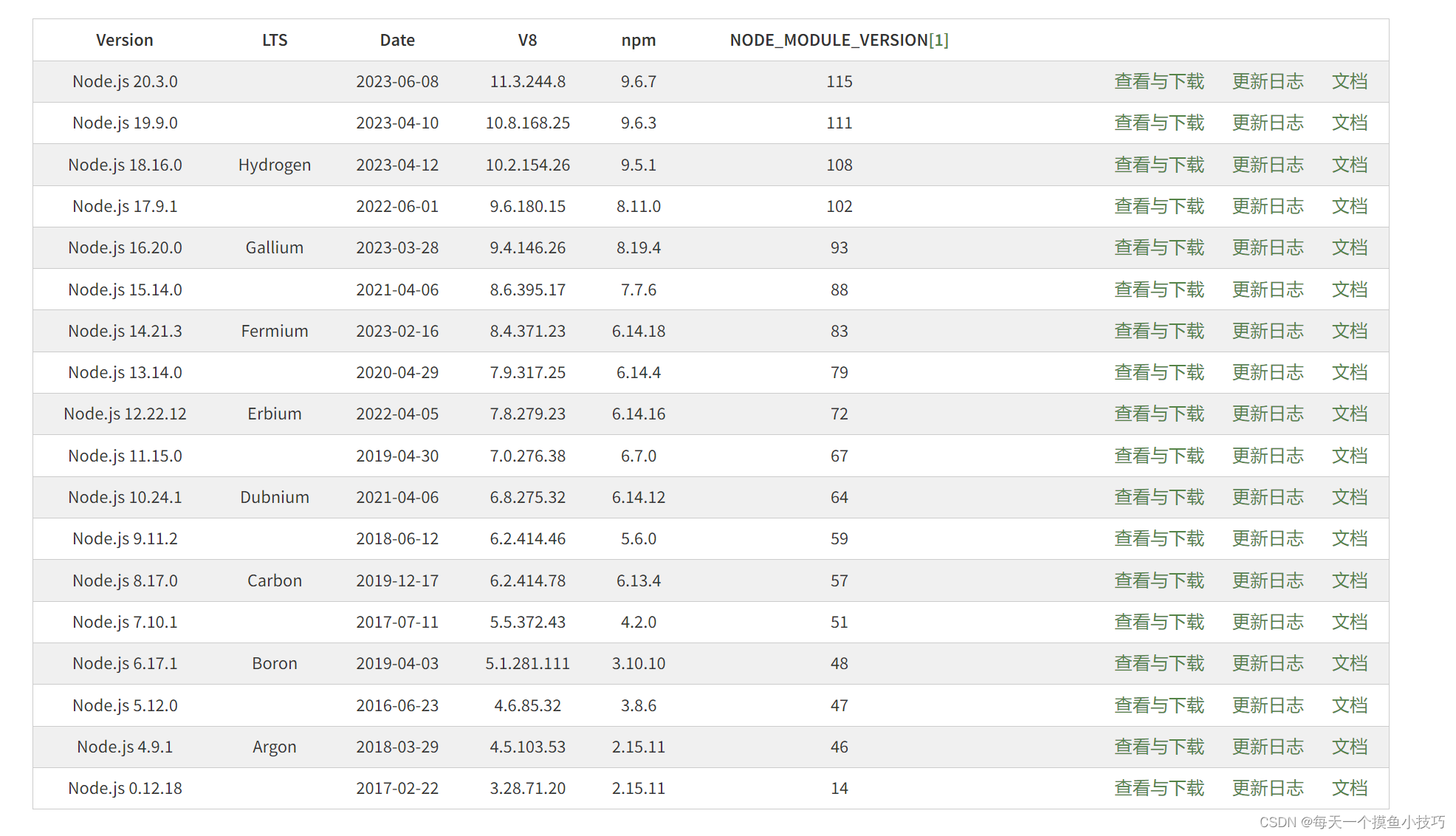Image resolution: width=1456 pixels, height=836 pixels.
Task: Click the Node.js 16.20.0 version cell
Action: coord(125,247)
